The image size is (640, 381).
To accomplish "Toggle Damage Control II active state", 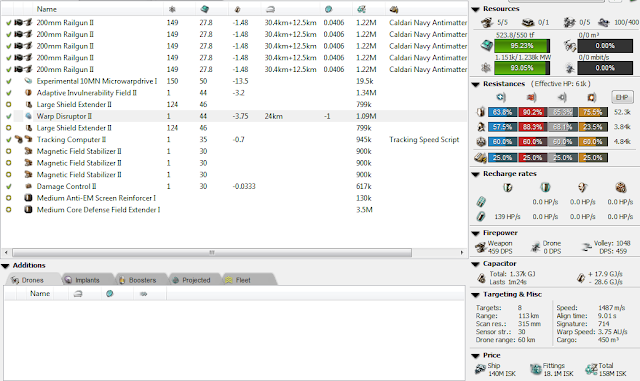I will pyautogui.click(x=8, y=187).
